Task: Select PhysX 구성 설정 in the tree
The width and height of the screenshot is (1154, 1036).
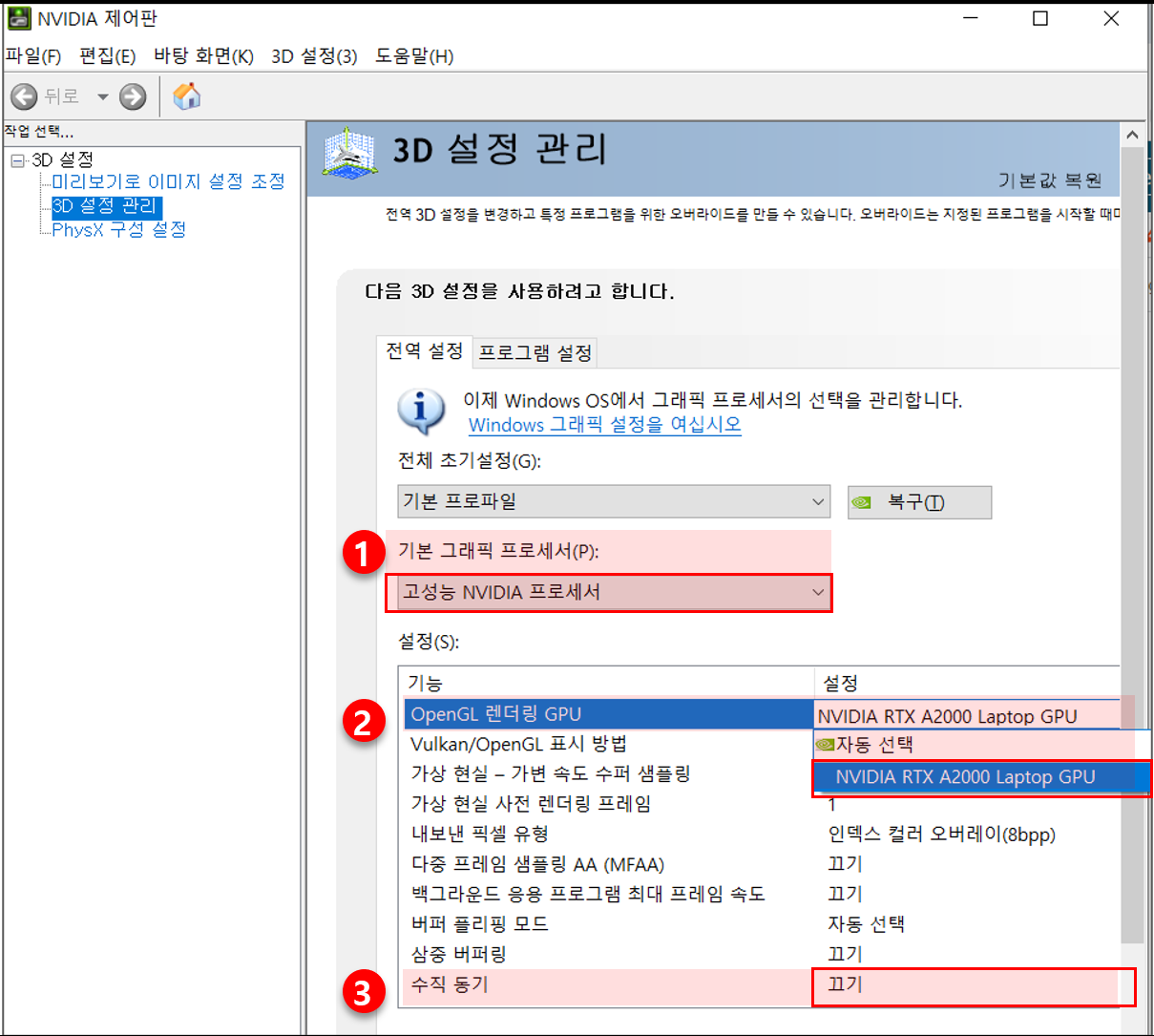Action: 118,230
